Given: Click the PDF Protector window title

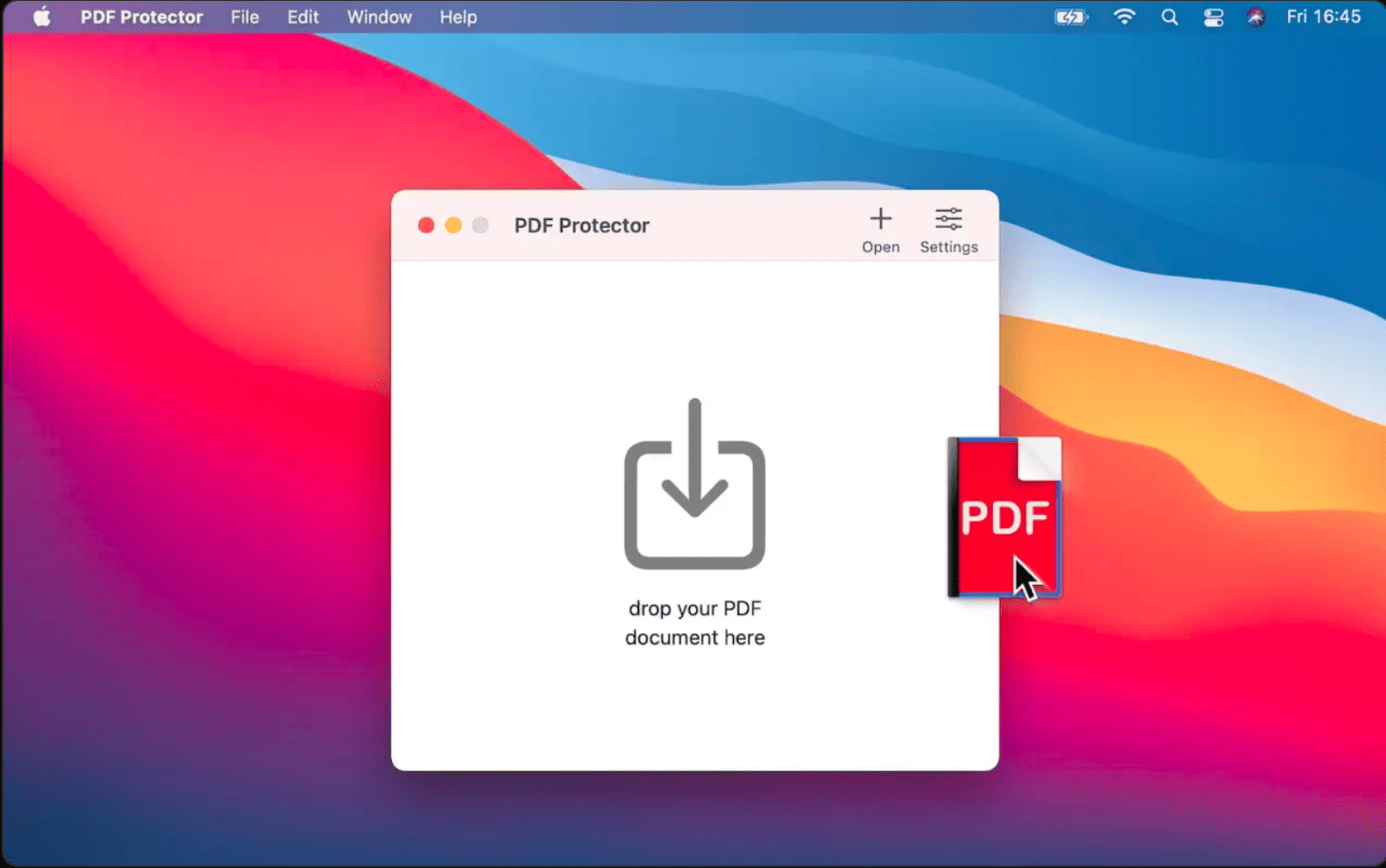Looking at the screenshot, I should tap(581, 225).
